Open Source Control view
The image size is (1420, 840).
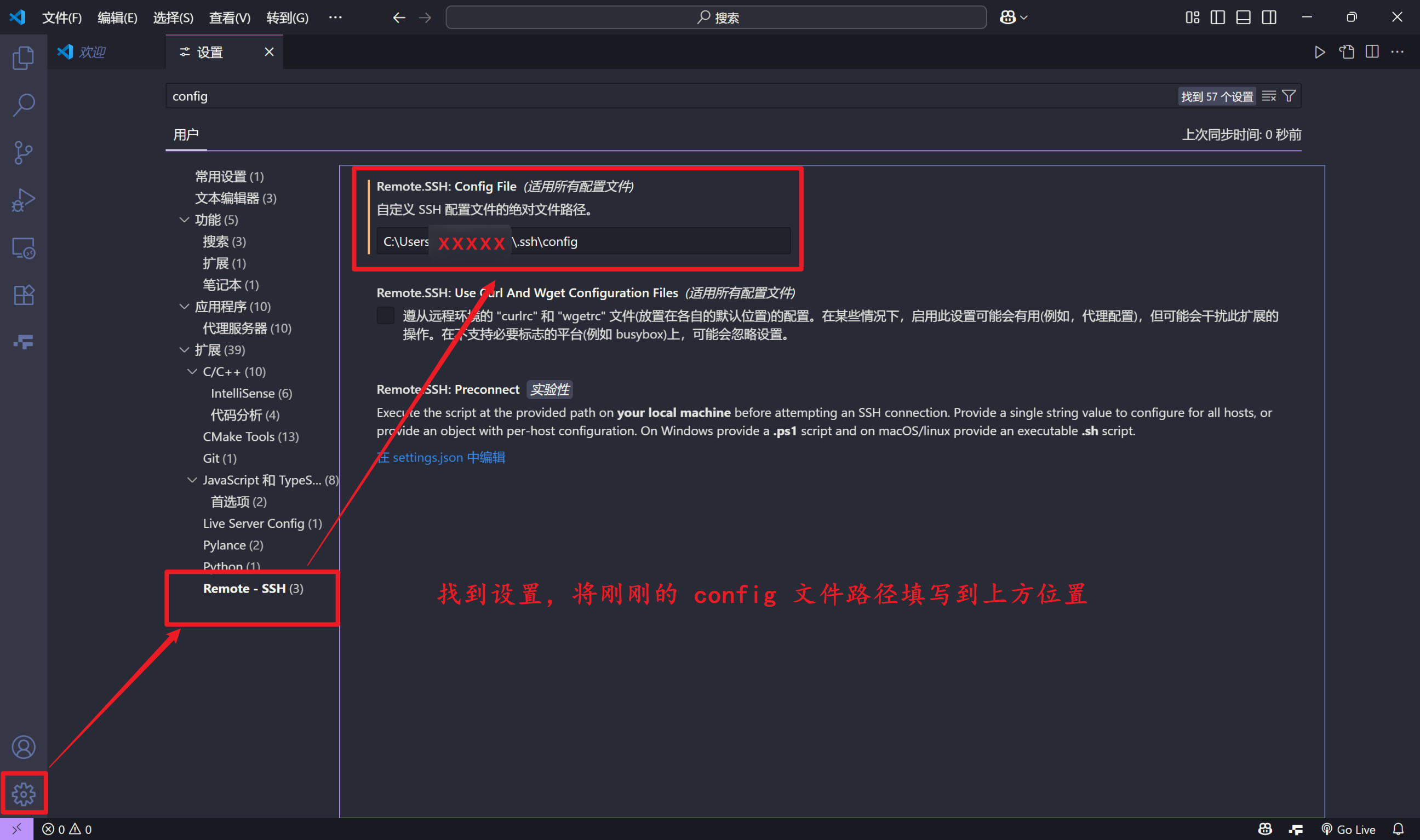click(x=23, y=153)
